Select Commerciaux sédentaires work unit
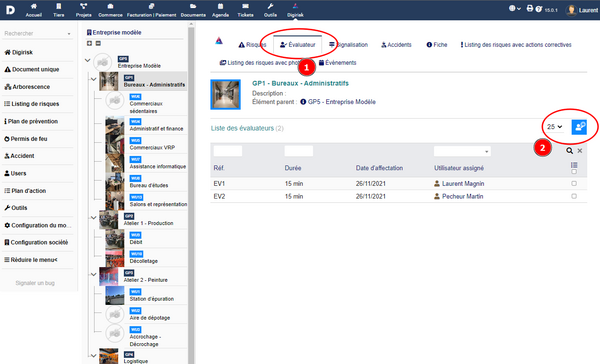 tap(146, 107)
